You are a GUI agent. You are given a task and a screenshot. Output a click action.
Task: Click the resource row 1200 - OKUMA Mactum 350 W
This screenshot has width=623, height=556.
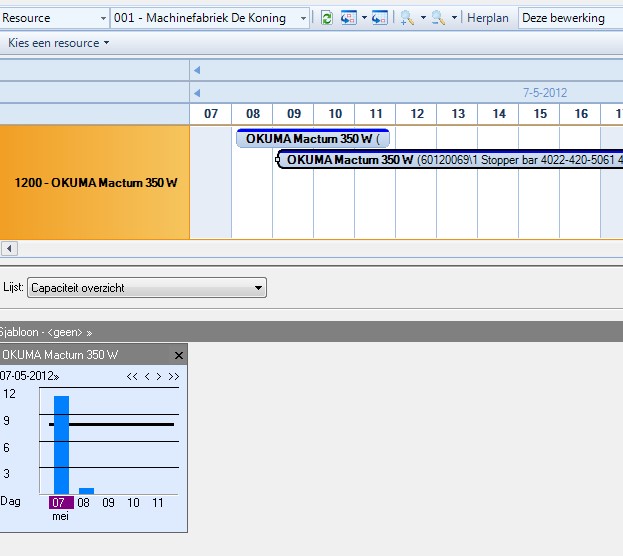[x=95, y=182]
